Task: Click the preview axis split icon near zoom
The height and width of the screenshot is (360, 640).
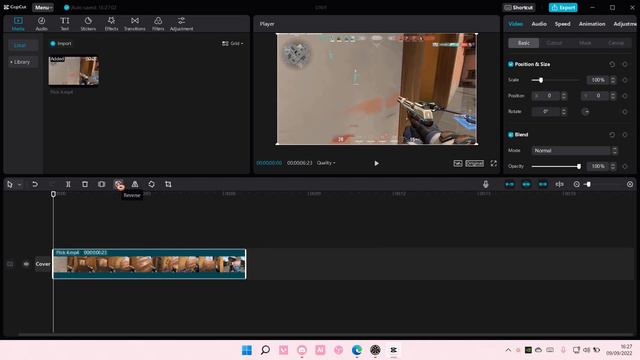Action: click(x=560, y=184)
